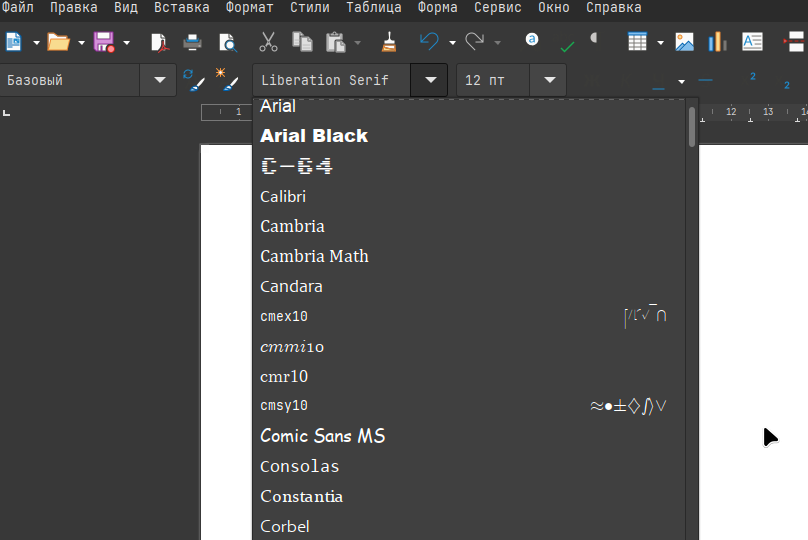Image resolution: width=808 pixels, height=540 pixels.
Task: Open Find and Replace icon
Action: coord(532,39)
